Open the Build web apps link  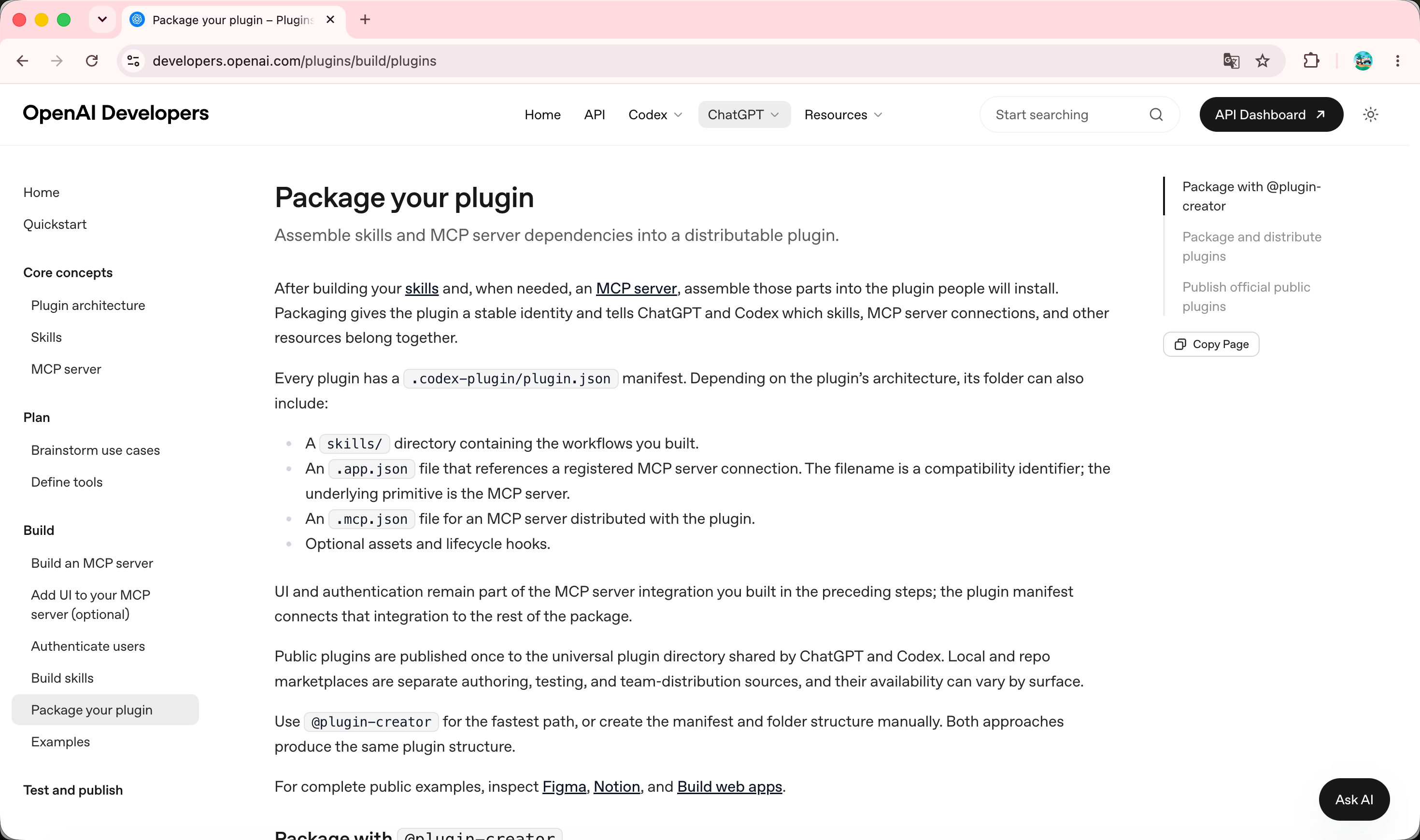730,787
